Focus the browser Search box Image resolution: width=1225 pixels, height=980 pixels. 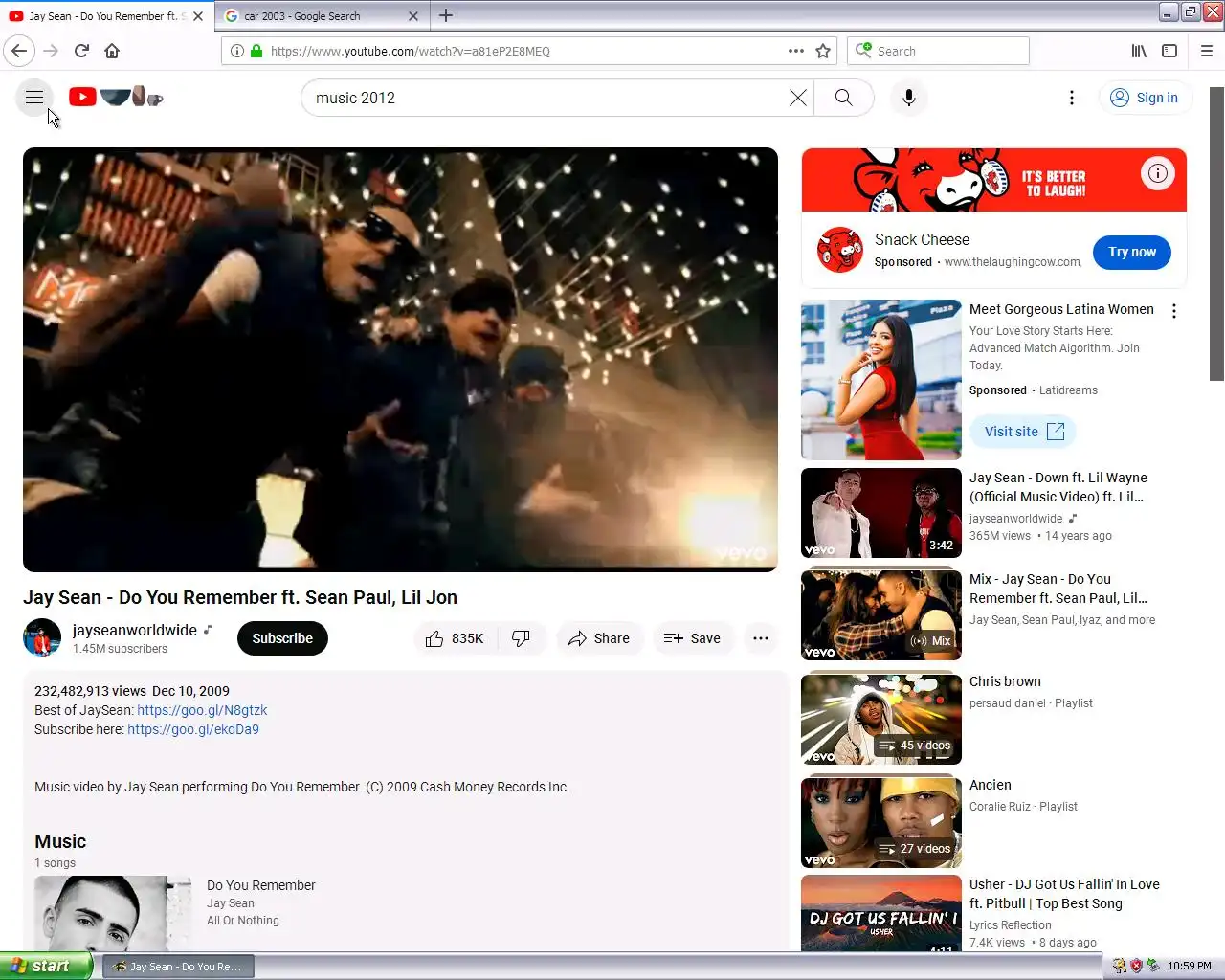click(x=938, y=51)
